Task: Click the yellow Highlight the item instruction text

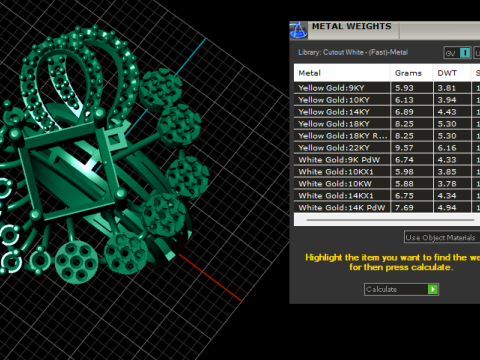Action: (x=393, y=262)
